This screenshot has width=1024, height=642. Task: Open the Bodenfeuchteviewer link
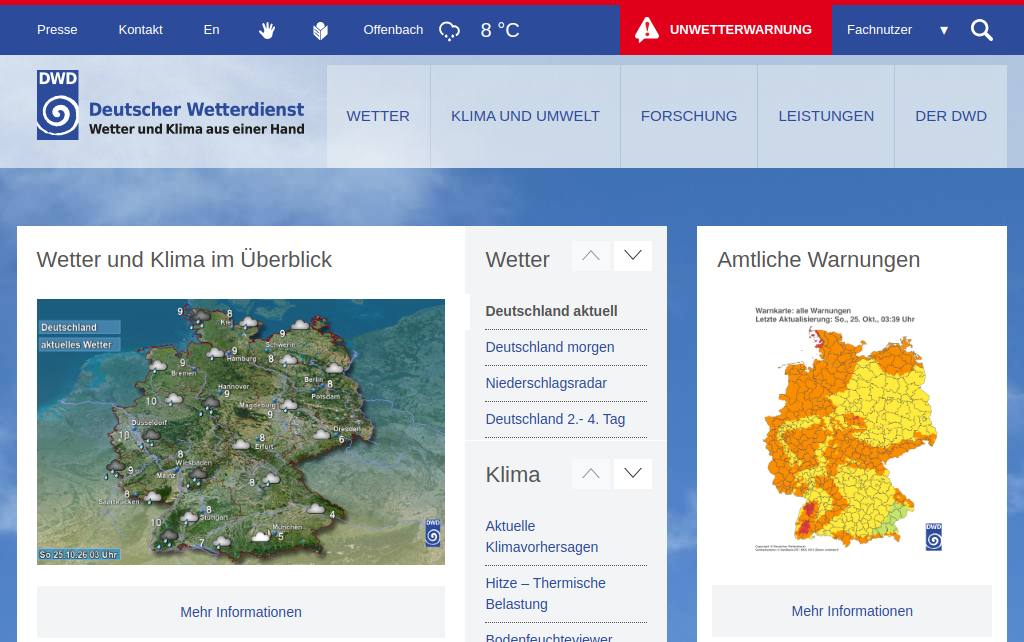click(549, 637)
